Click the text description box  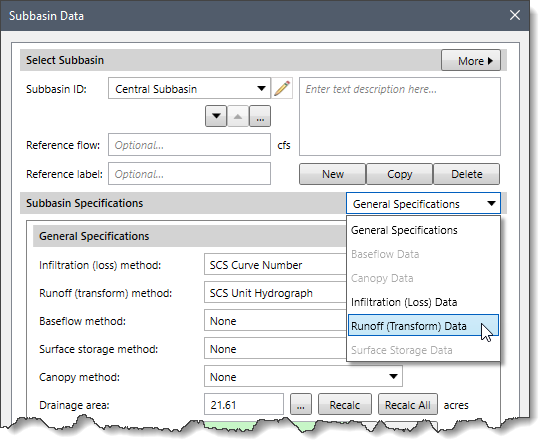point(400,117)
